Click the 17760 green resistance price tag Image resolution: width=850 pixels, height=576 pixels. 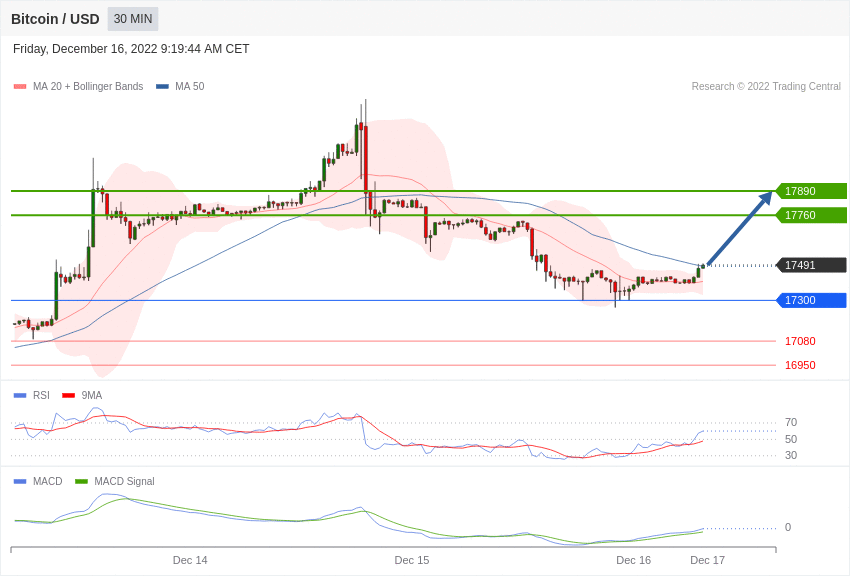point(810,215)
